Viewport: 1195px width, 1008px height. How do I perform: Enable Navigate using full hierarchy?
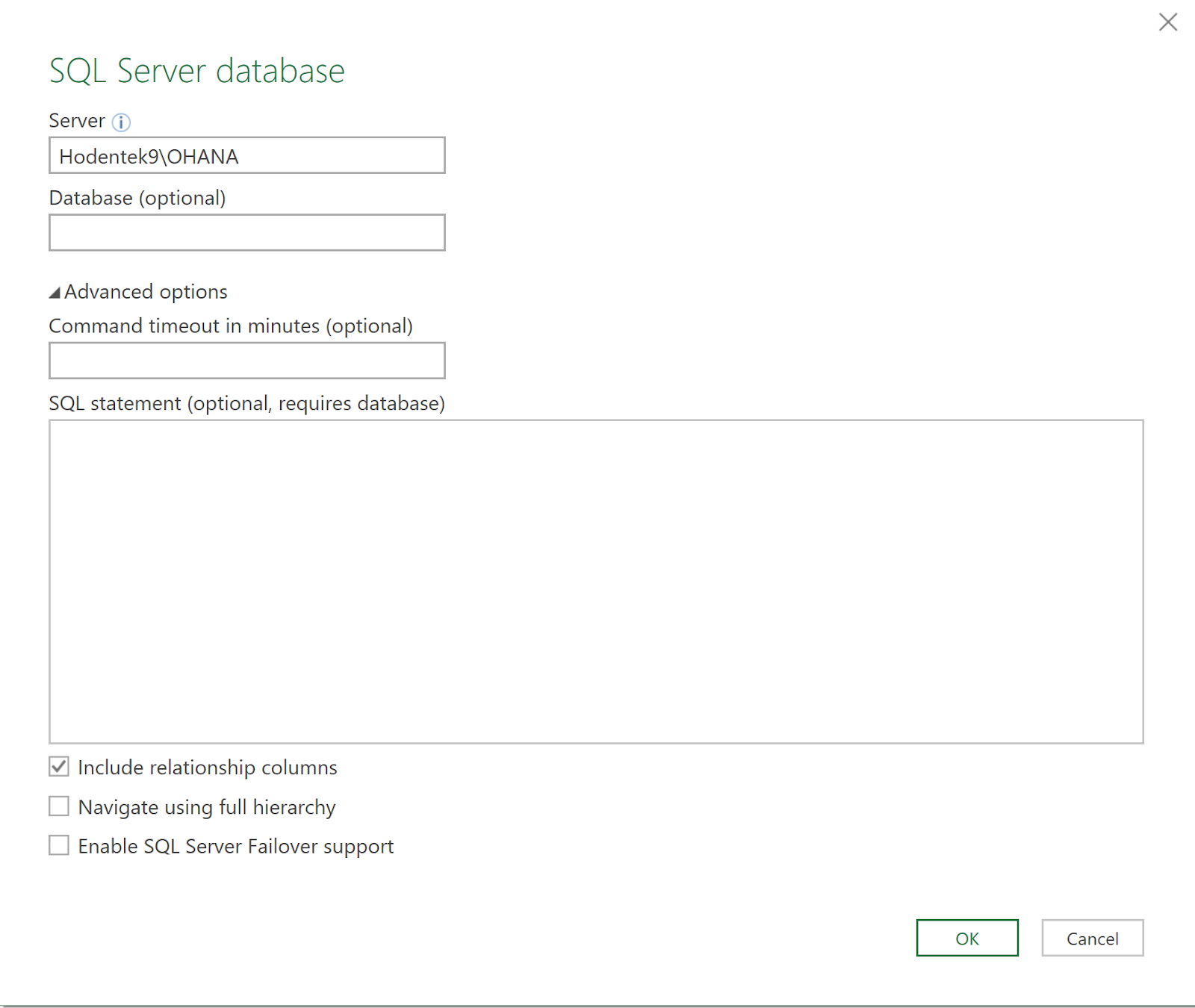pyautogui.click(x=58, y=806)
